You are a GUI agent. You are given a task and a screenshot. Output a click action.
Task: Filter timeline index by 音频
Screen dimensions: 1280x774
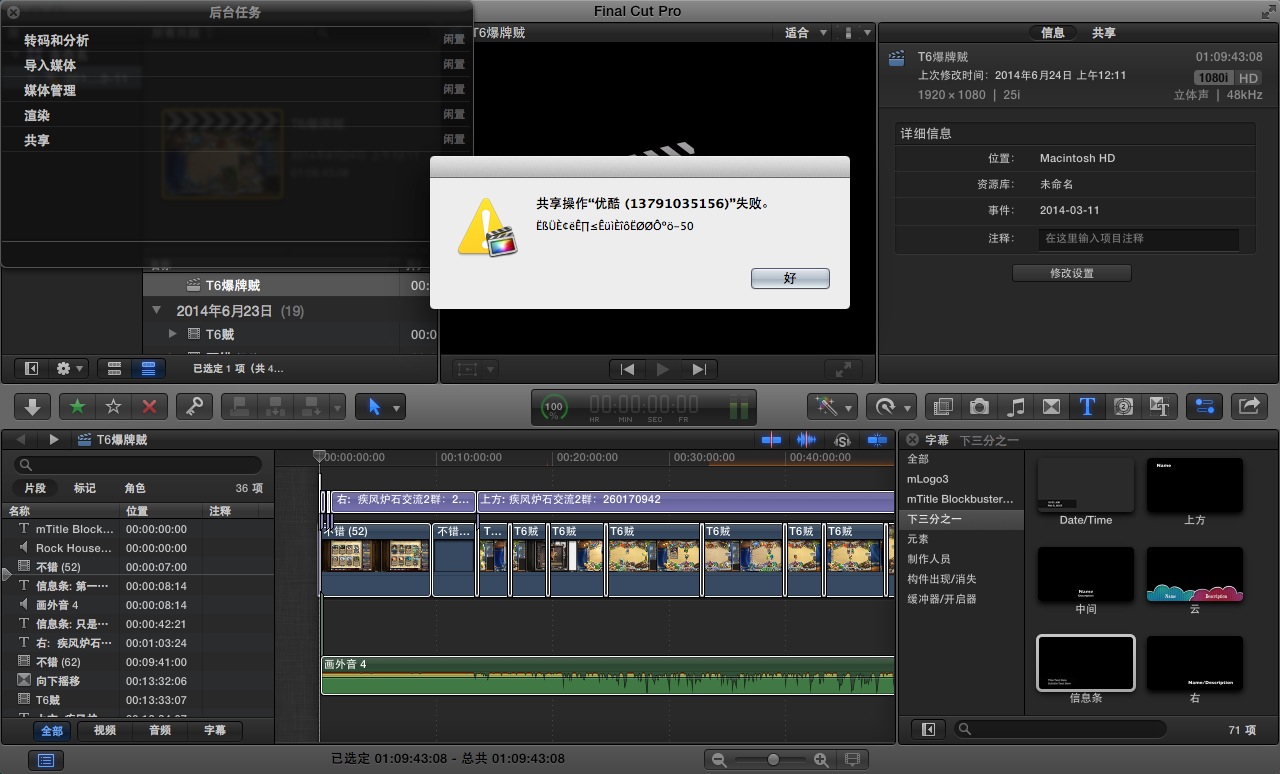click(x=160, y=730)
